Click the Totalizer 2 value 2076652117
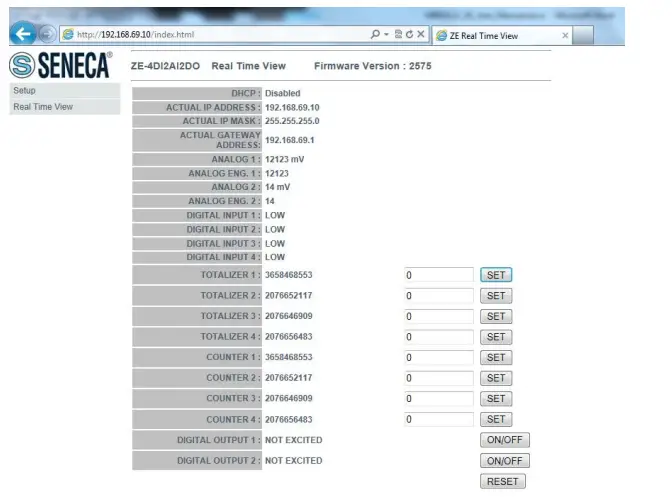 click(288, 295)
